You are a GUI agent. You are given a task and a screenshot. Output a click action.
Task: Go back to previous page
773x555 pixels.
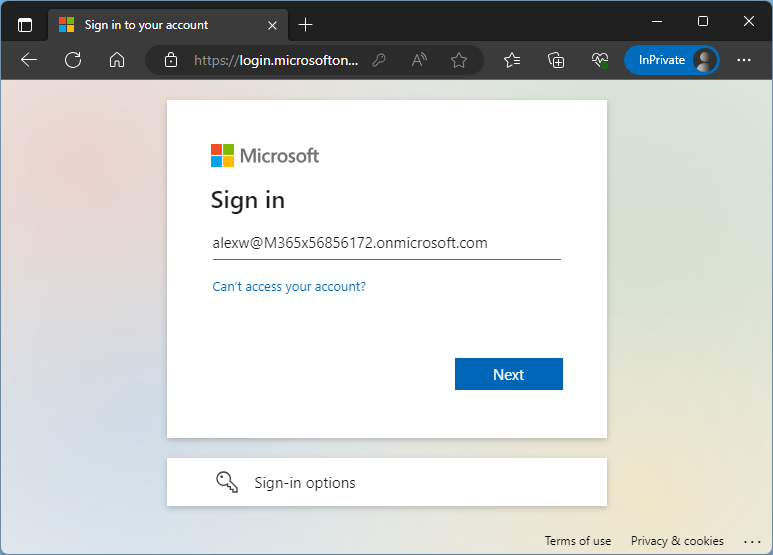(29, 60)
